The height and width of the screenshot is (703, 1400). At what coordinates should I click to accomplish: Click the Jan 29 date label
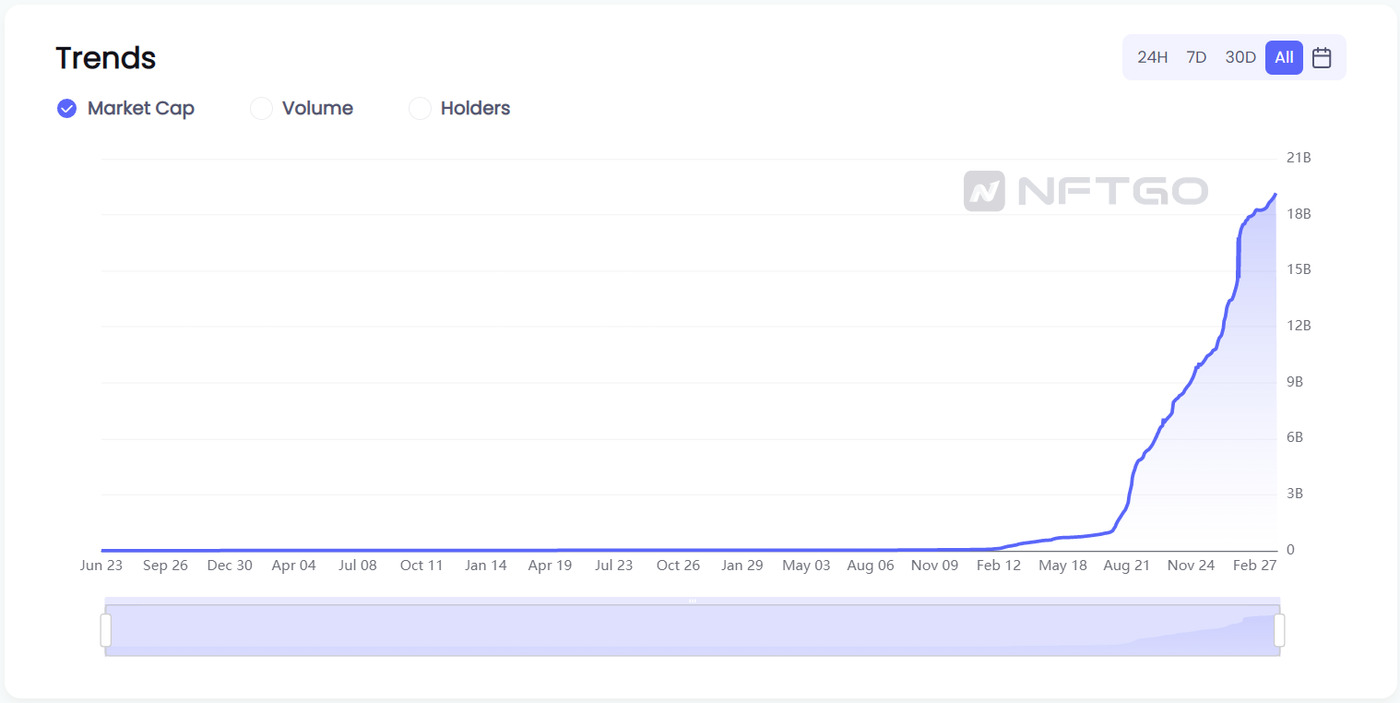point(742,565)
